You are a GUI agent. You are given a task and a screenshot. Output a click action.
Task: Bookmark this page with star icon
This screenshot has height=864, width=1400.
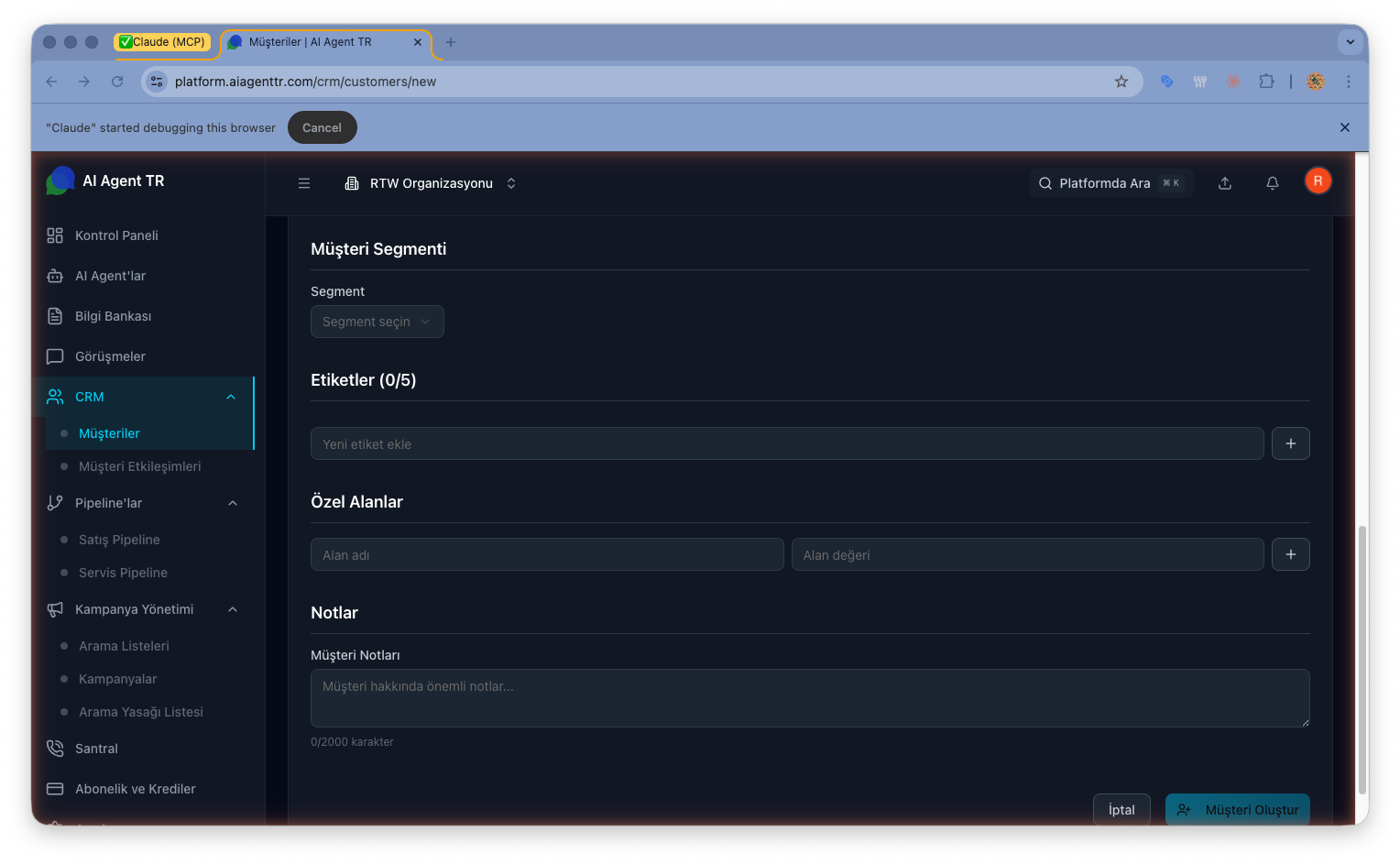point(1121,82)
